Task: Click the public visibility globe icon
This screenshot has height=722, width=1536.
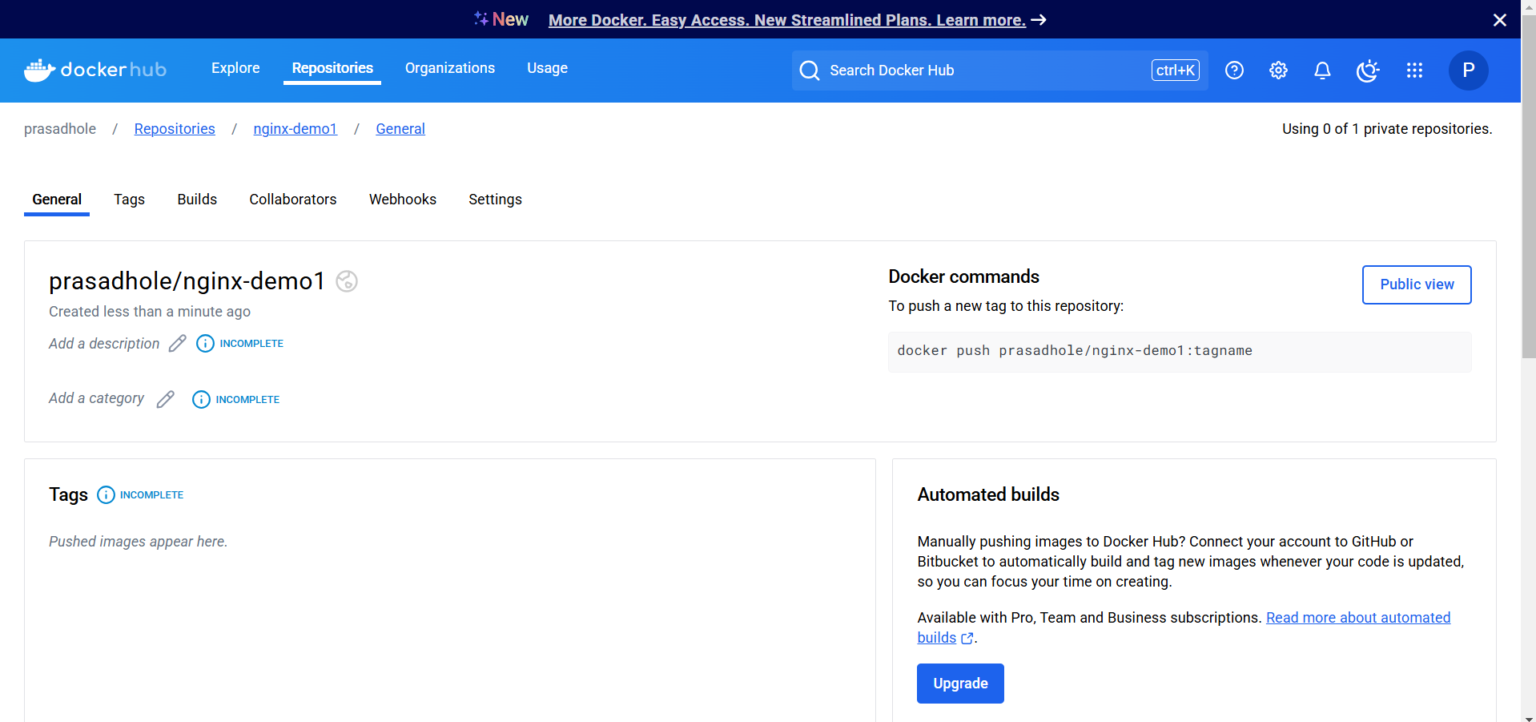Action: (x=347, y=282)
